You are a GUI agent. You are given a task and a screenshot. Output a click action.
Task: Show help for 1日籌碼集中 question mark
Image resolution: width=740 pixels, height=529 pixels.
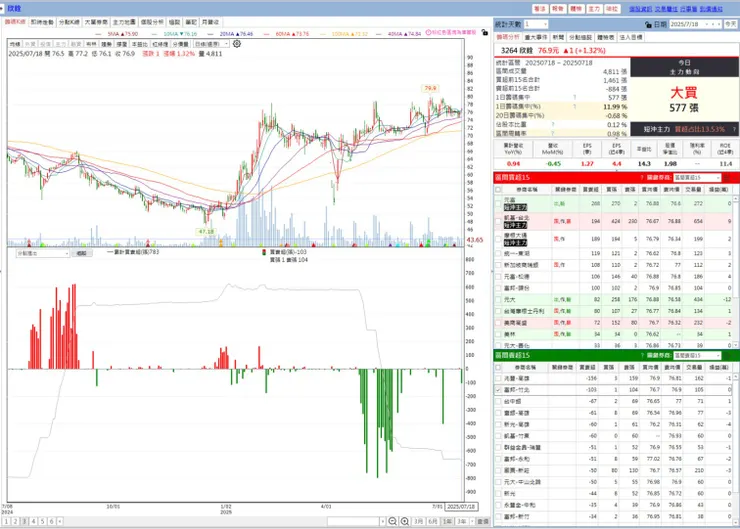(x=574, y=98)
